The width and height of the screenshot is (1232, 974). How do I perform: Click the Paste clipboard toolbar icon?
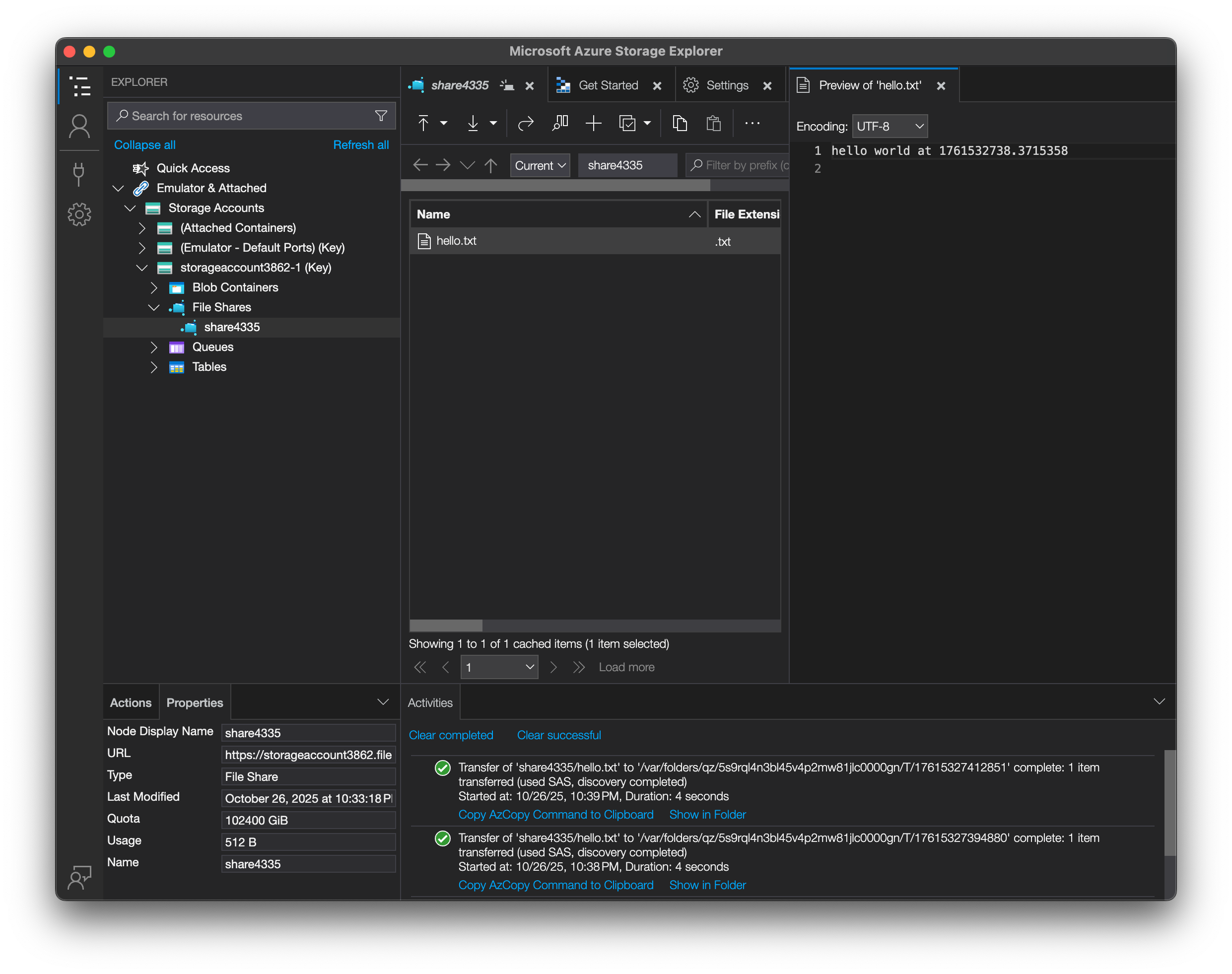[x=713, y=123]
